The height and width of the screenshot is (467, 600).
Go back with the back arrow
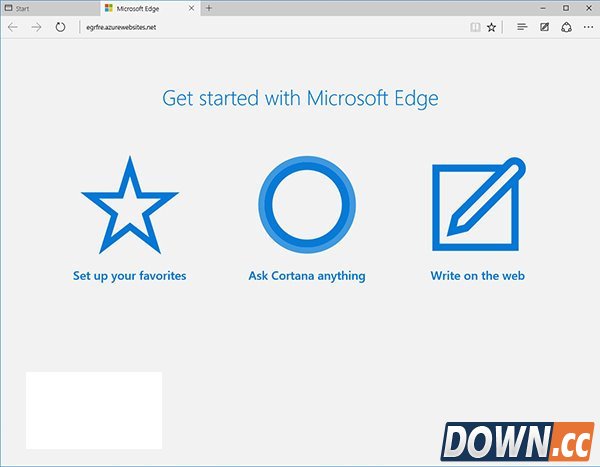click(13, 27)
